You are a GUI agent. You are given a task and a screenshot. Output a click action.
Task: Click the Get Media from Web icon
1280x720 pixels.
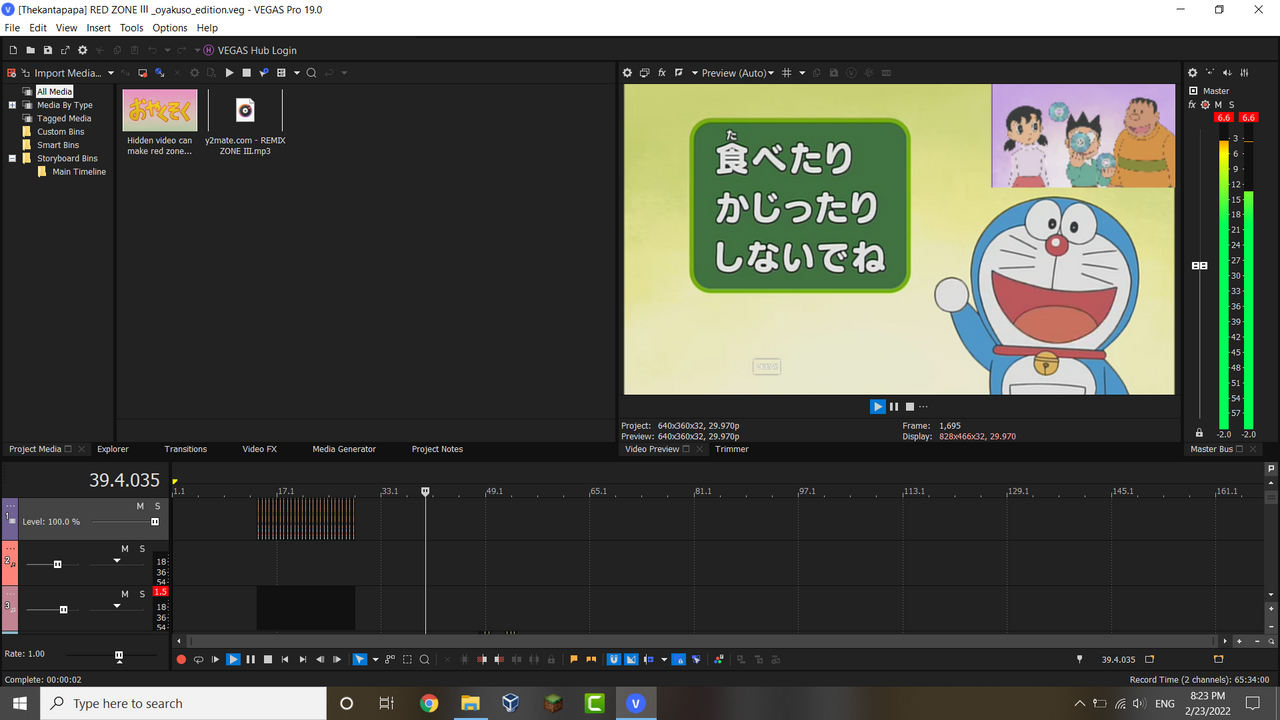(x=159, y=73)
